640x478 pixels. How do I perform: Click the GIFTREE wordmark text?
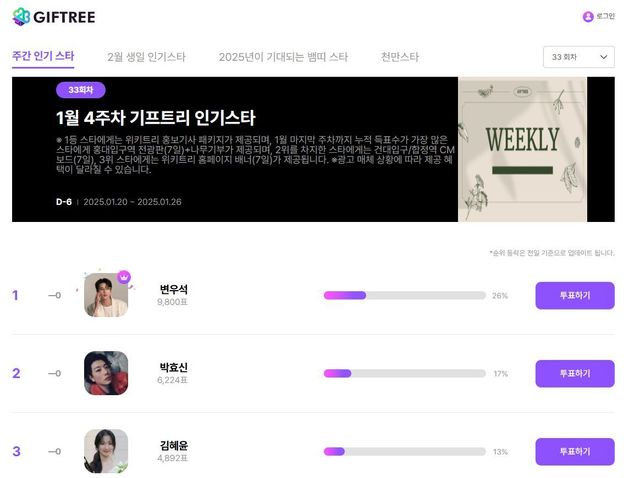coord(64,17)
